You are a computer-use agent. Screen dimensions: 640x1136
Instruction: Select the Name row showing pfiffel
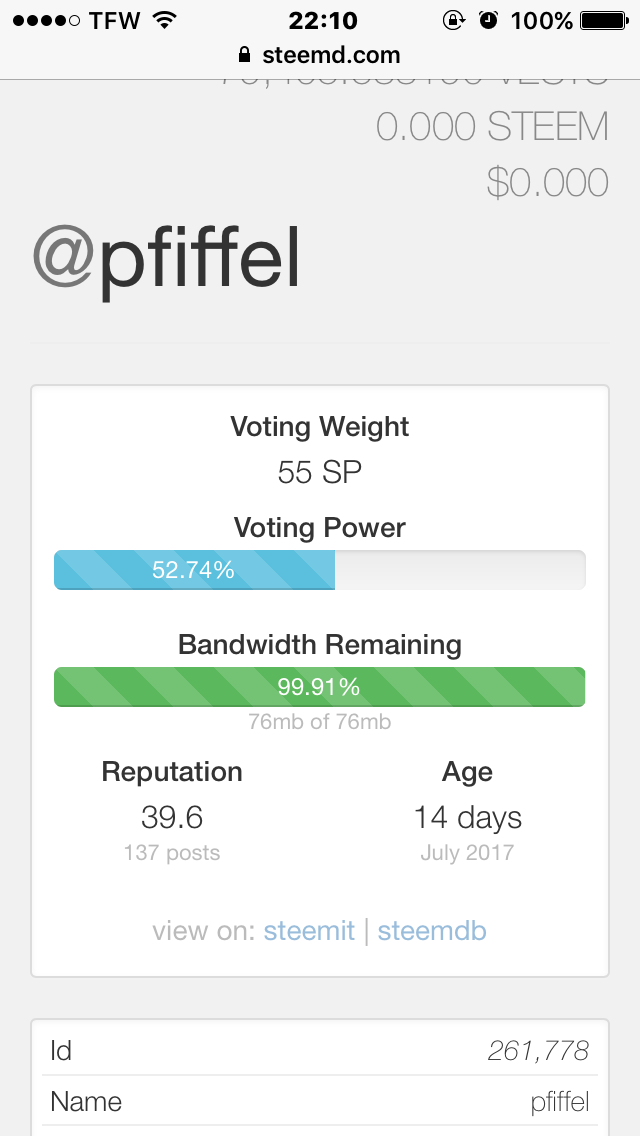pos(320,1102)
